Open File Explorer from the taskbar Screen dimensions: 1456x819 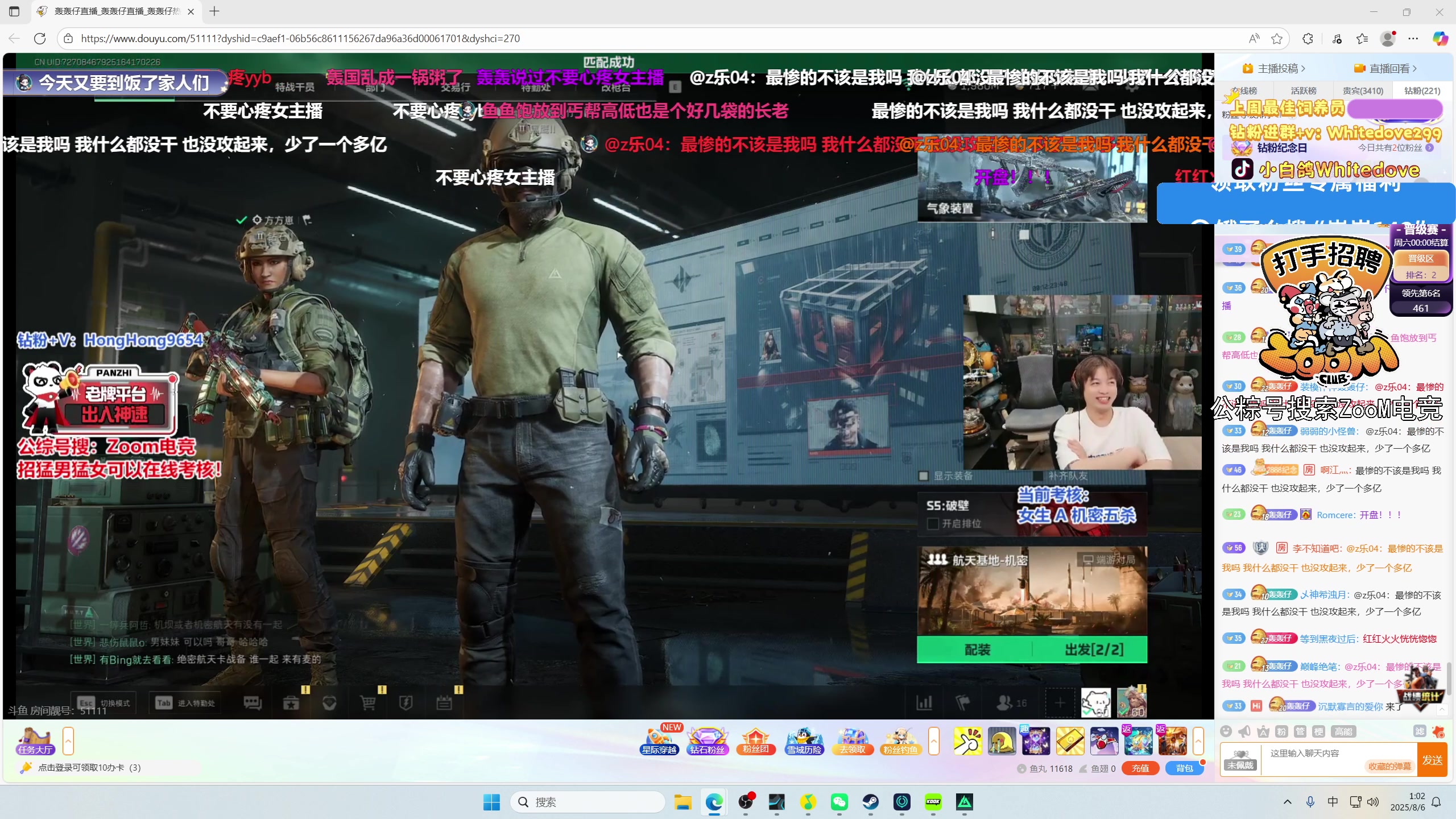point(683,802)
